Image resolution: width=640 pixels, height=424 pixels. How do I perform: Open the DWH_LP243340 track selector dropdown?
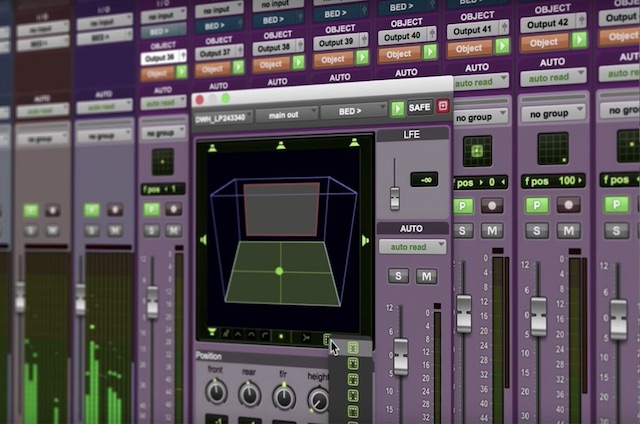click(223, 118)
